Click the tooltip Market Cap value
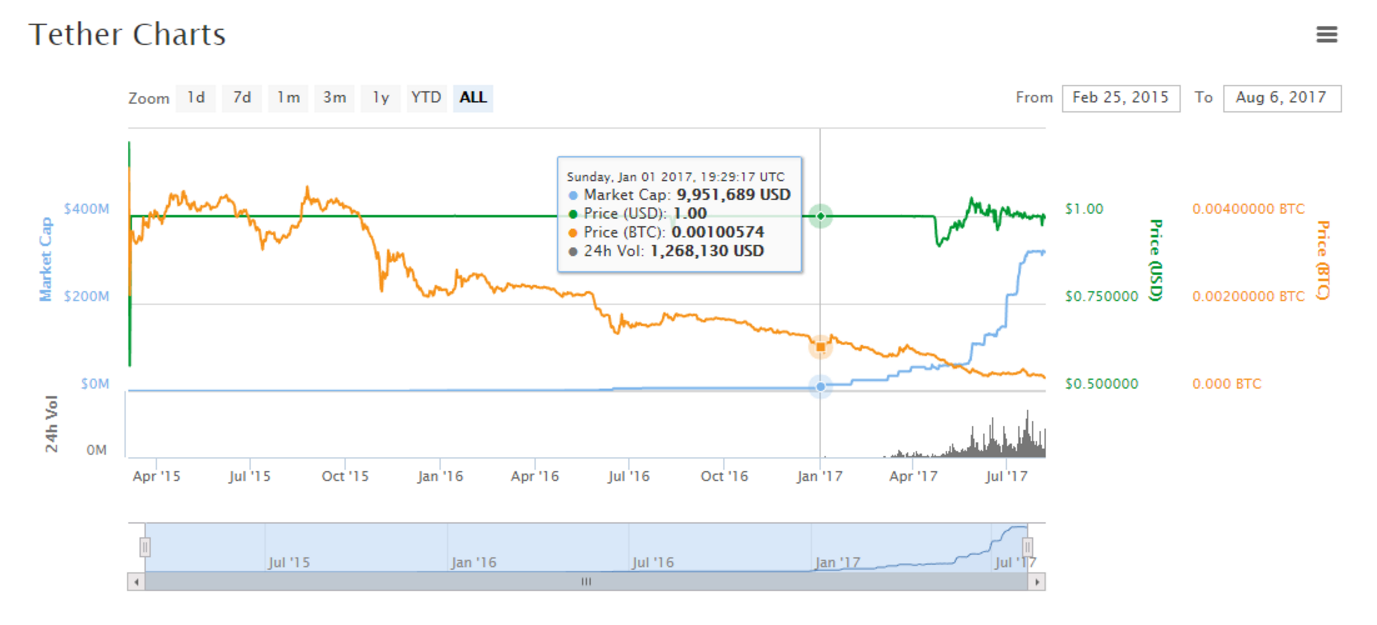The width and height of the screenshot is (1377, 625). click(x=733, y=195)
